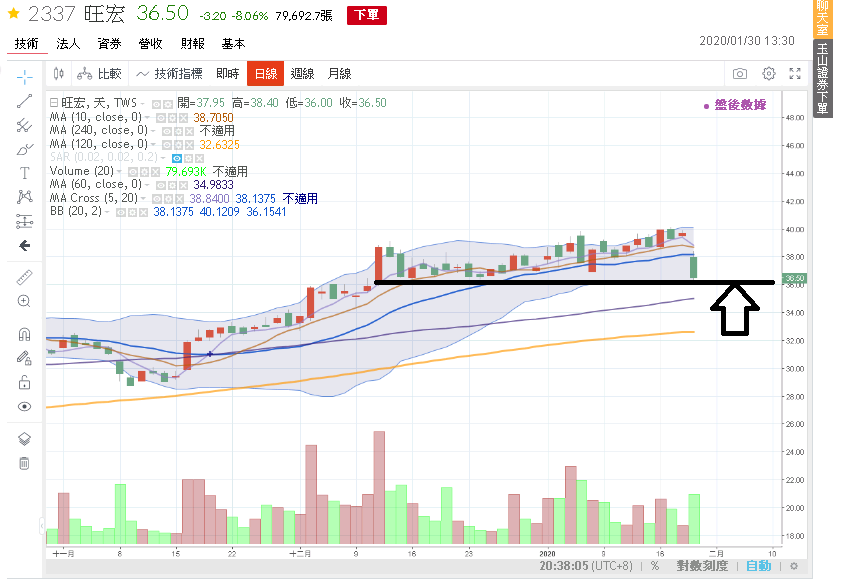The image size is (845, 580).
Task: Expand MA (60, close, 0) dropdown arrow
Action: pyautogui.click(x=148, y=185)
